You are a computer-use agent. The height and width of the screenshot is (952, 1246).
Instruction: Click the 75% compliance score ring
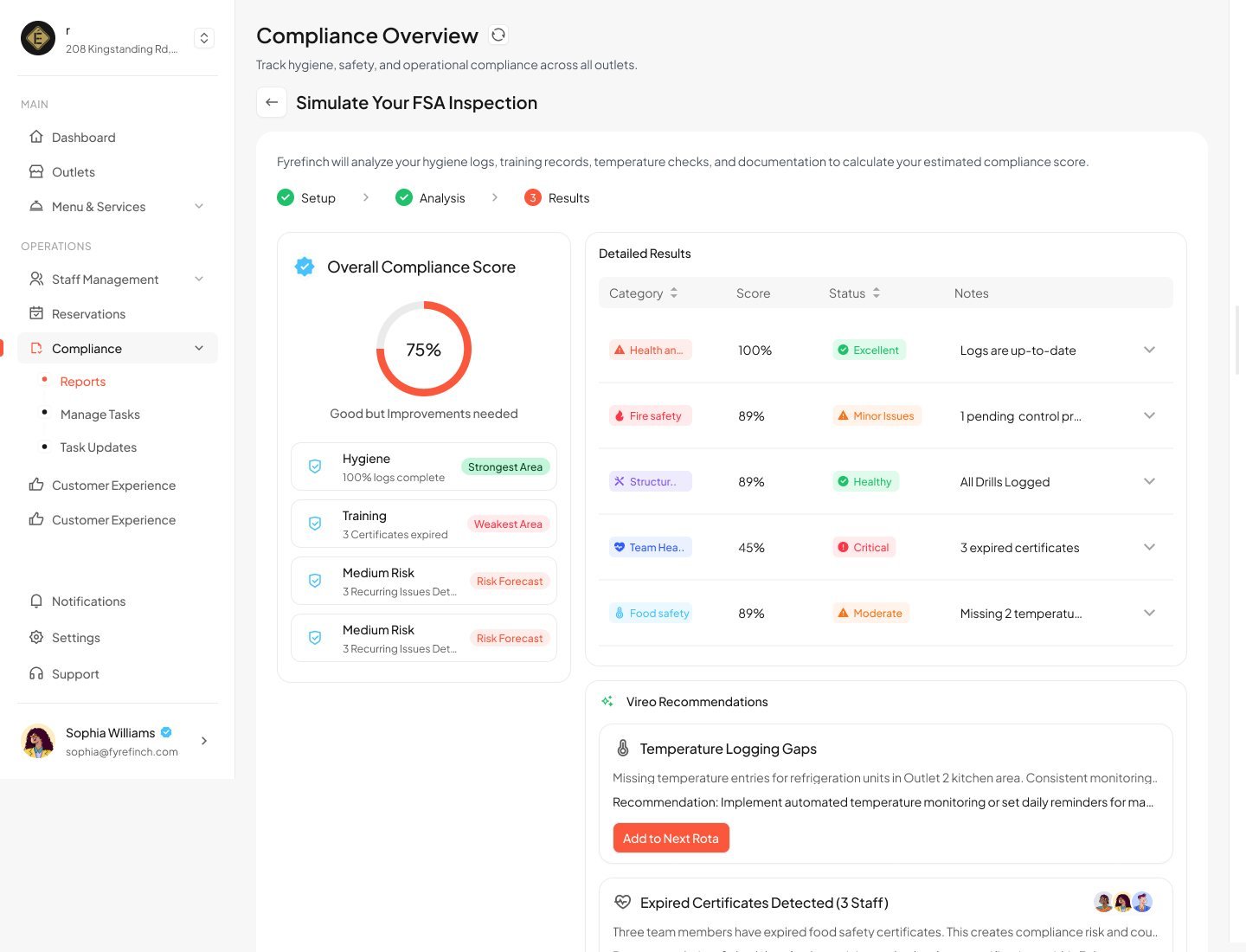(424, 349)
